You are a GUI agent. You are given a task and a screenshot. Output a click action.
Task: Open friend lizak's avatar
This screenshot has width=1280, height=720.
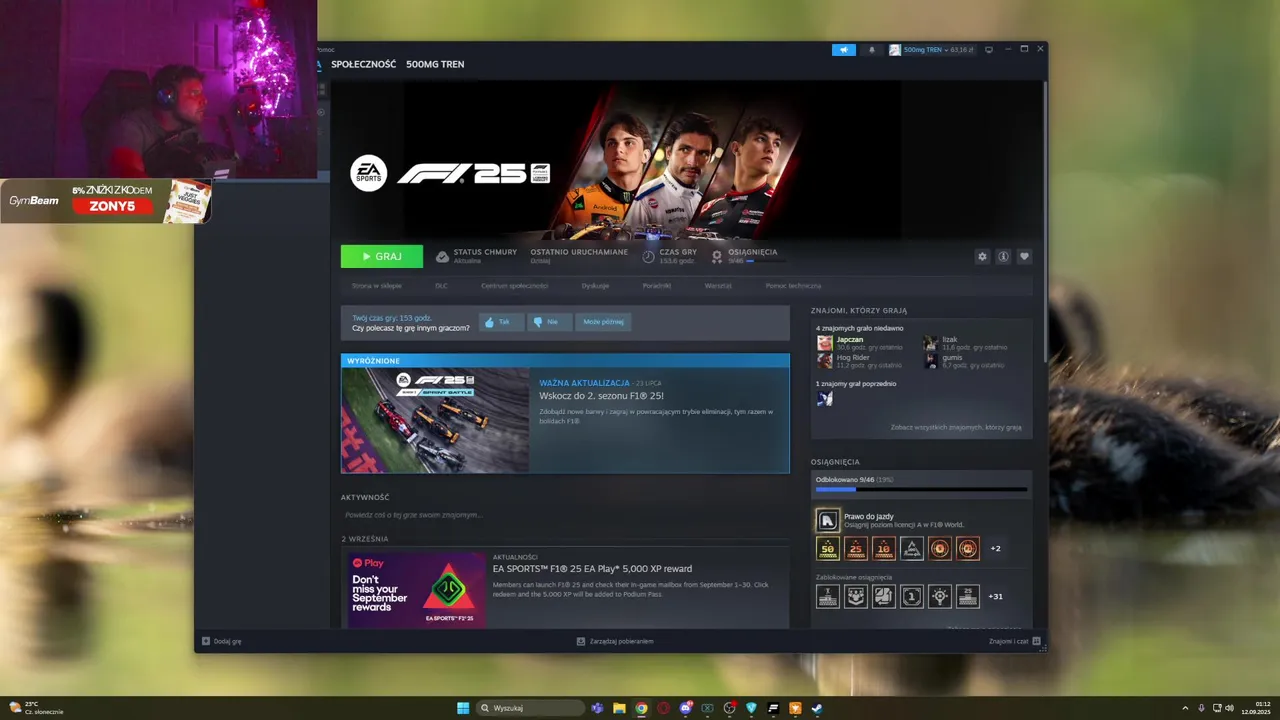930,343
